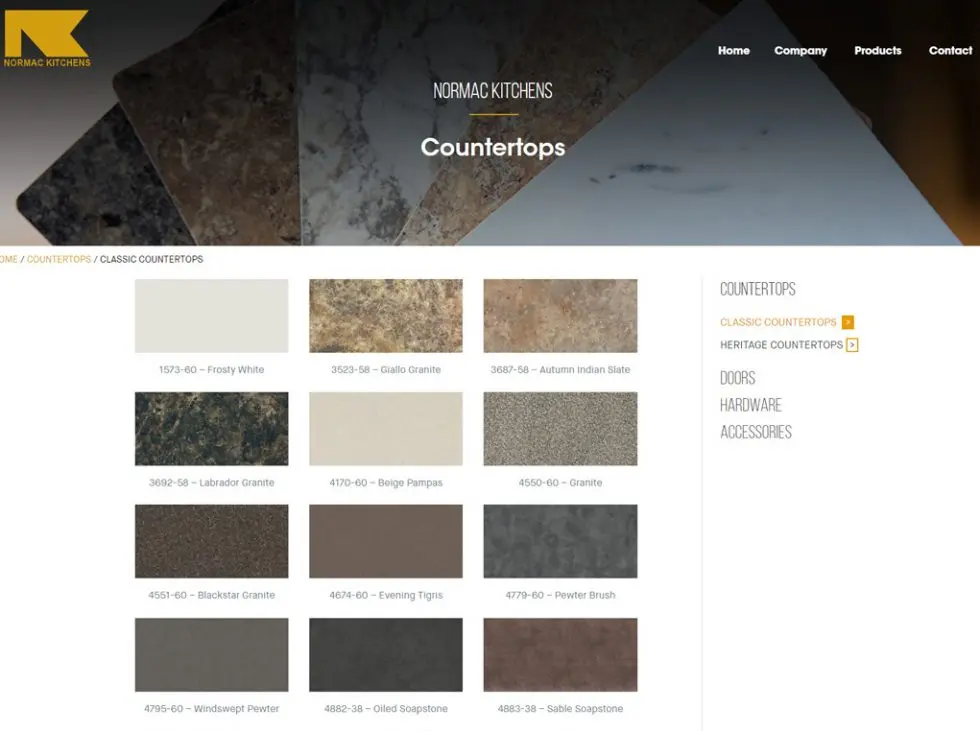Image resolution: width=980 pixels, height=731 pixels.
Task: Click the '1573-60 – Frosty White' caption
Action: coord(211,370)
